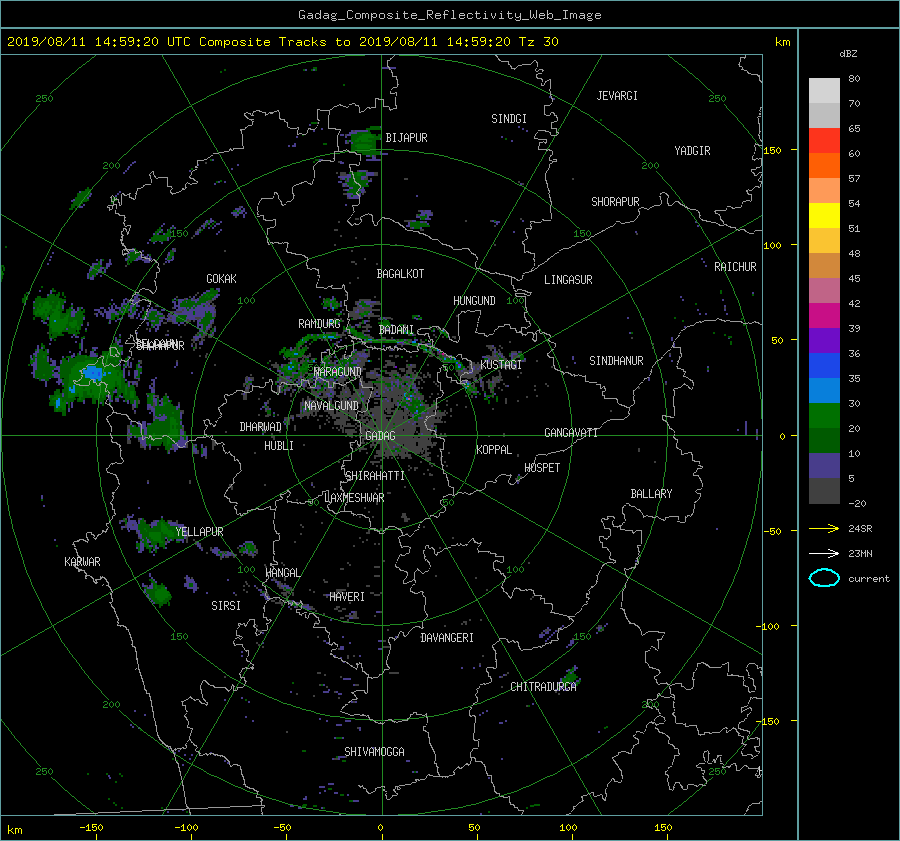This screenshot has height=841, width=900.
Task: Pick the yellow 51–54 dBZ legend swatch
Action: 824,216
